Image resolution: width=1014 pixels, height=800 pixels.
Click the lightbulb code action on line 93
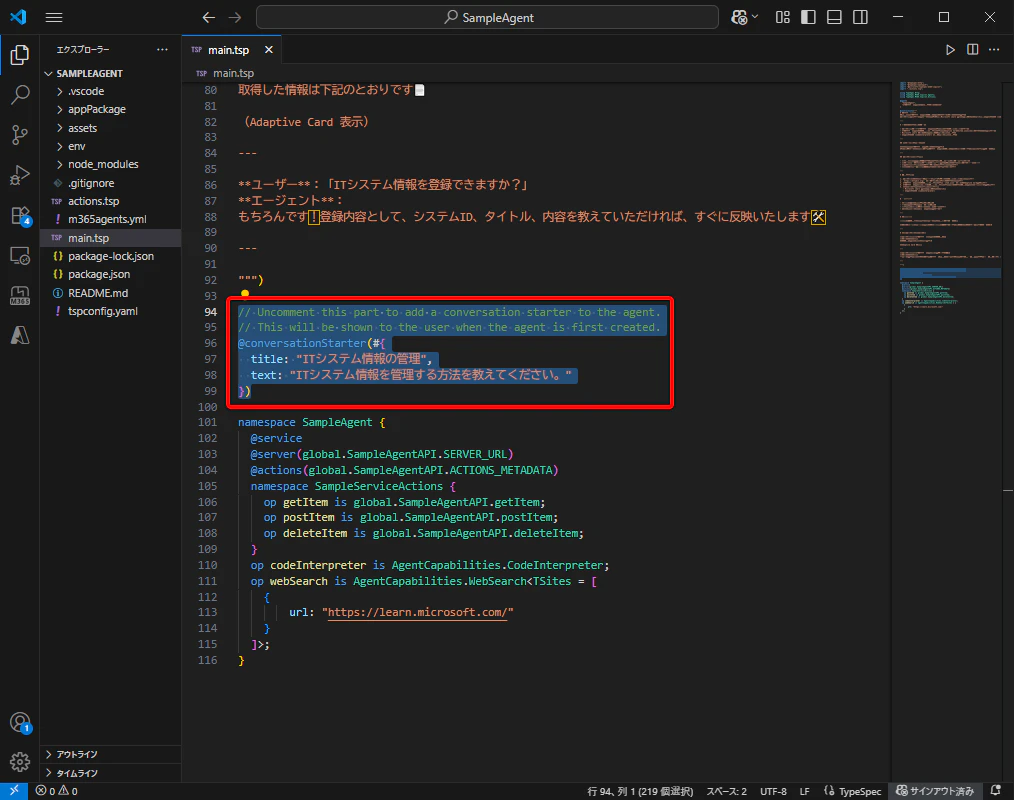pyautogui.click(x=245, y=294)
